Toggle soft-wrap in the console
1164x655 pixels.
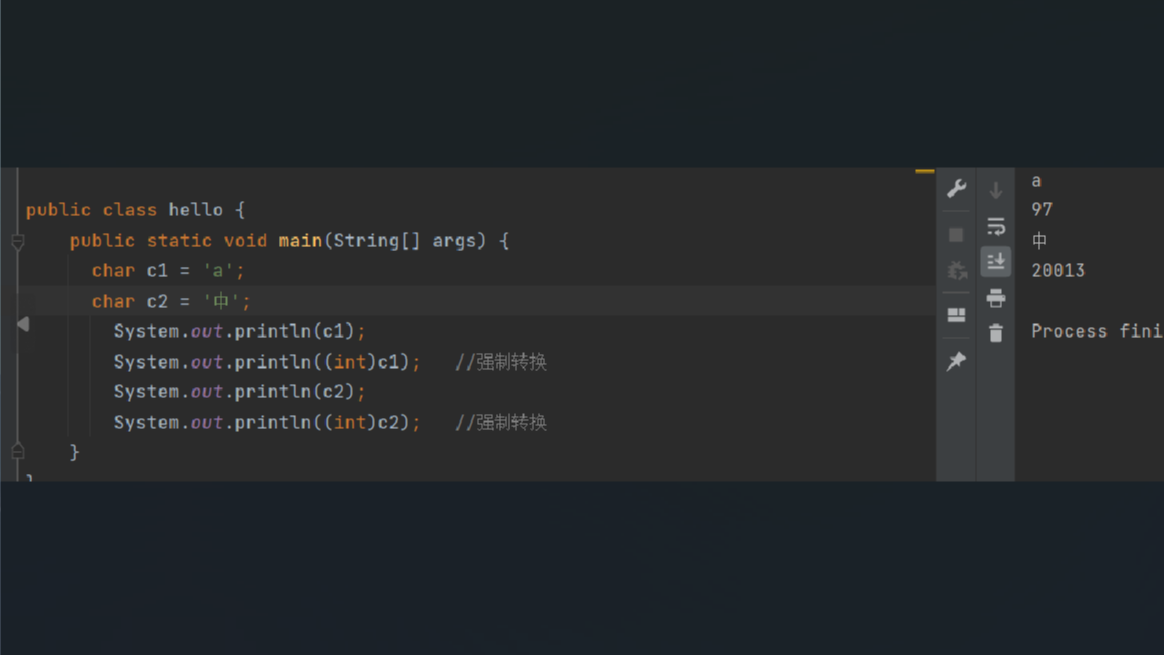click(x=996, y=227)
